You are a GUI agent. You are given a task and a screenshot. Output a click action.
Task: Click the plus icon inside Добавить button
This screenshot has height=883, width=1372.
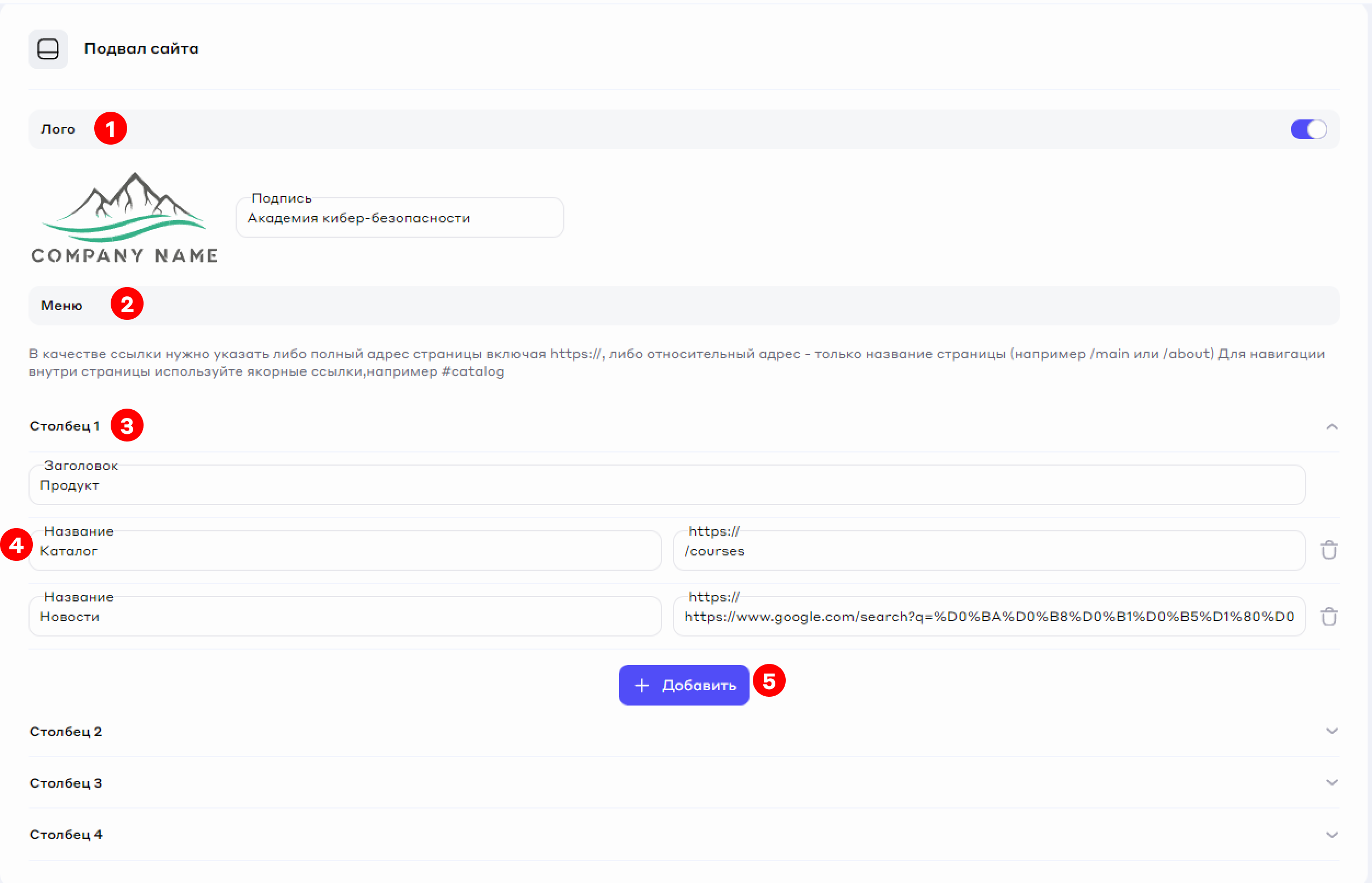pos(642,686)
